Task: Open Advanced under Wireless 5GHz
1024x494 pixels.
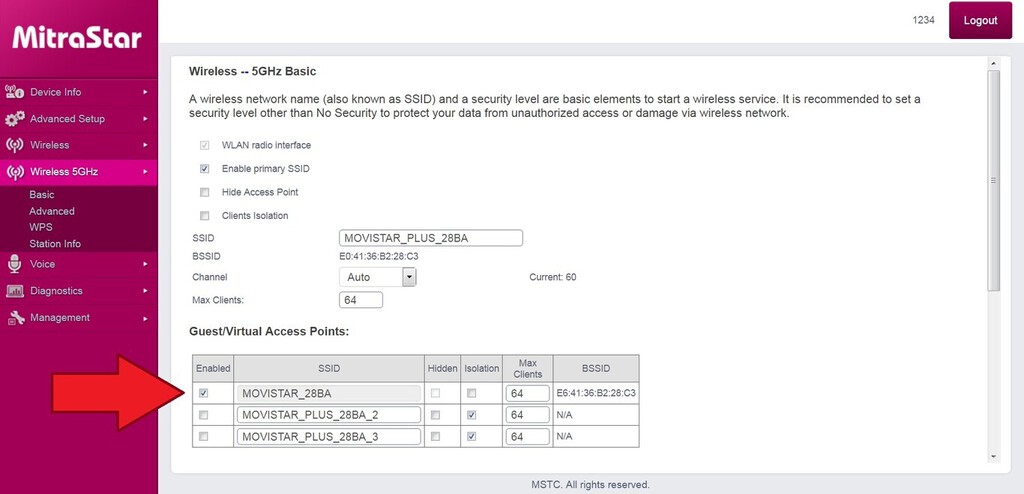Action: [x=52, y=211]
